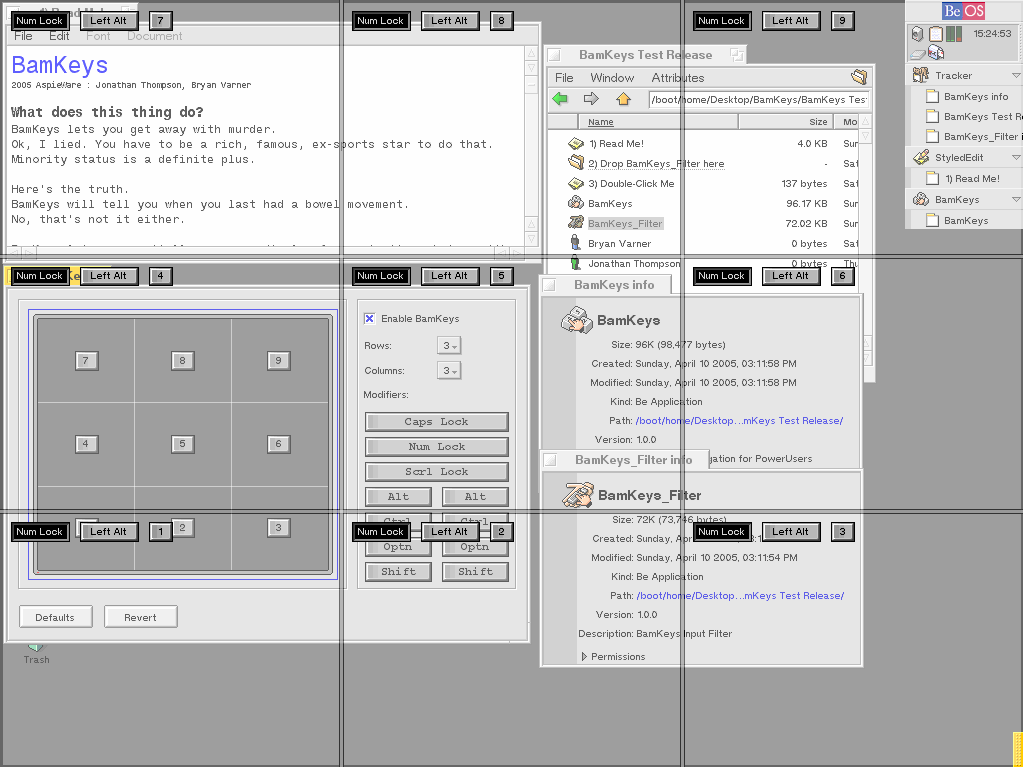Select BamKeys_Filter icon in file list
Image resolution: width=1024 pixels, height=768 pixels.
(575, 223)
